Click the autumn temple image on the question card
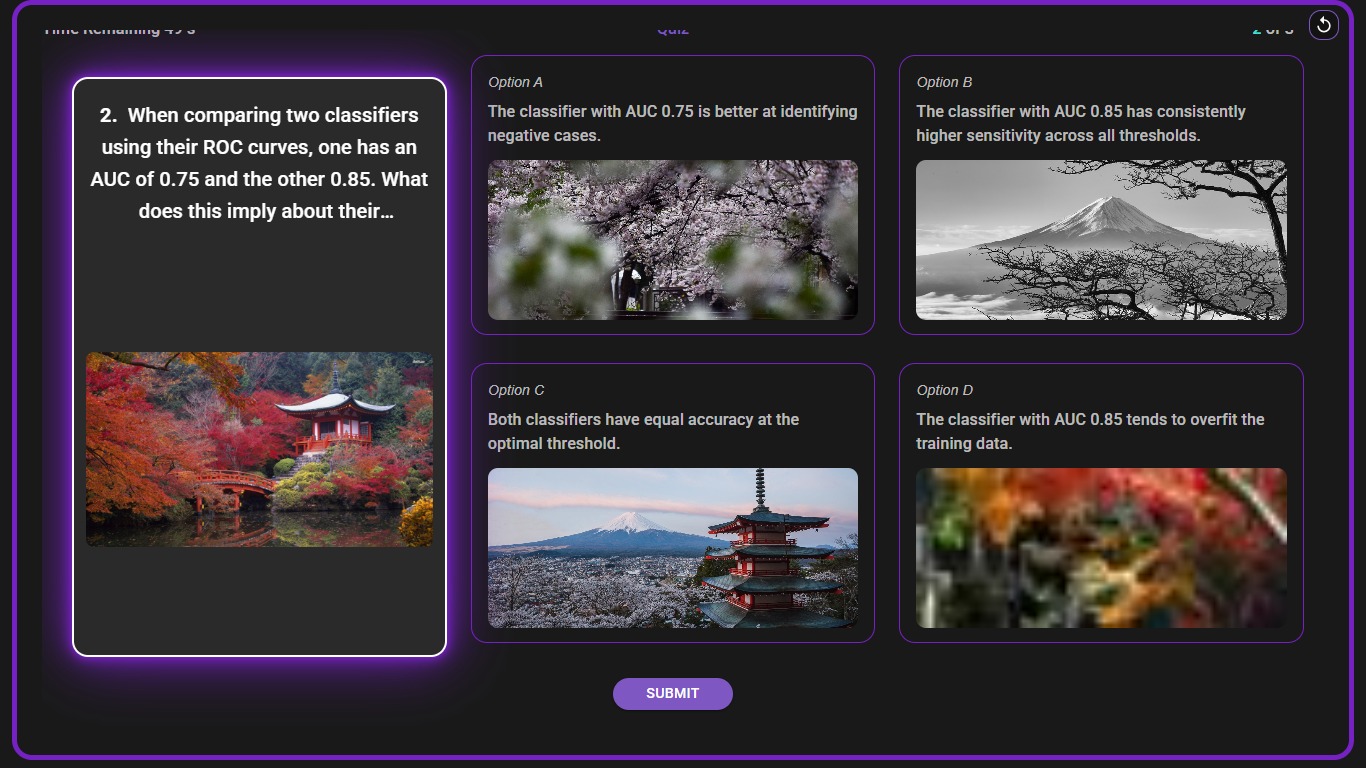The width and height of the screenshot is (1366, 768). click(259, 448)
